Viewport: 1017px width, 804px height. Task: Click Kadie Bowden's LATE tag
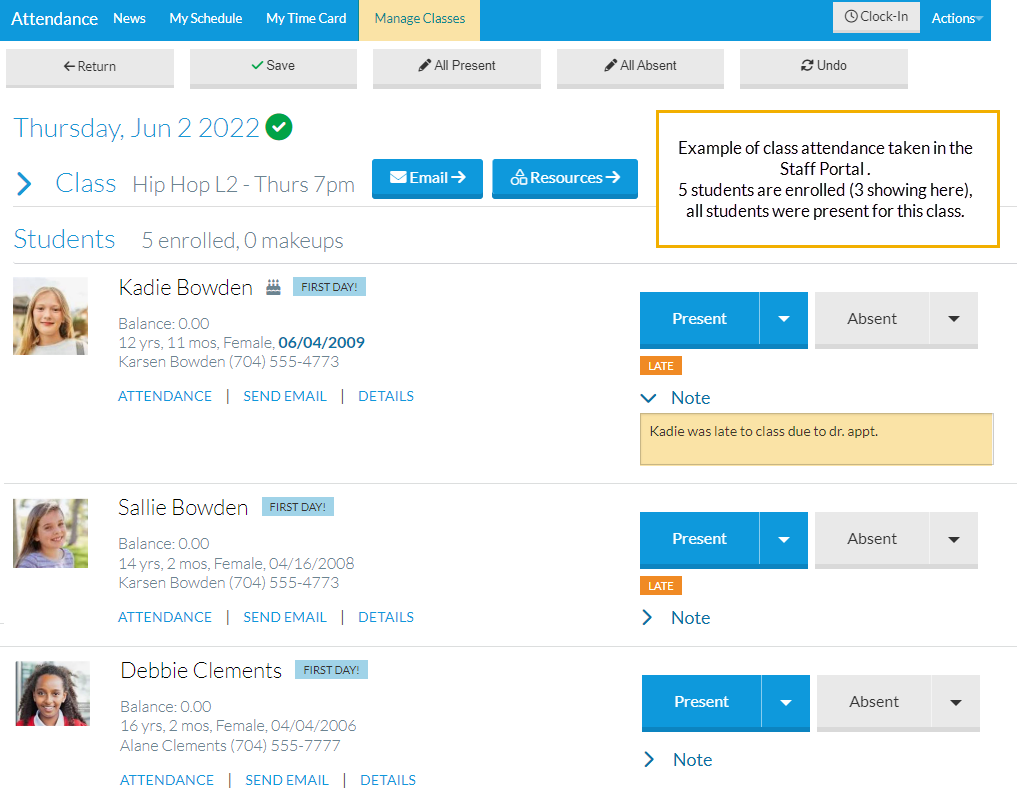click(661, 366)
